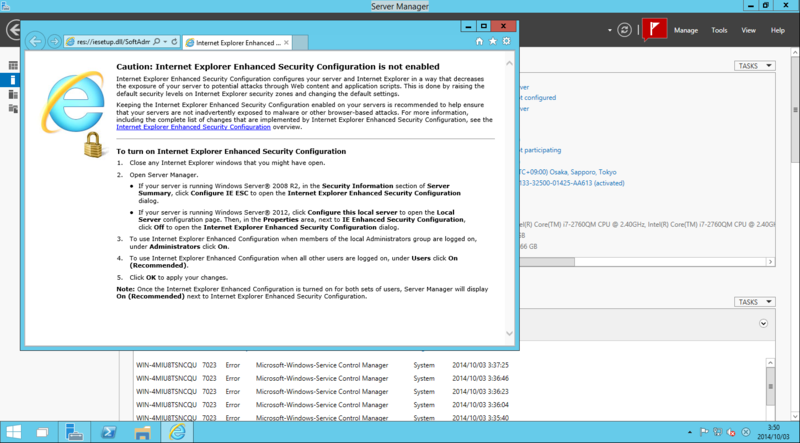The width and height of the screenshot is (800, 443).
Task: Show hidden system tray icons
Action: coord(690,433)
